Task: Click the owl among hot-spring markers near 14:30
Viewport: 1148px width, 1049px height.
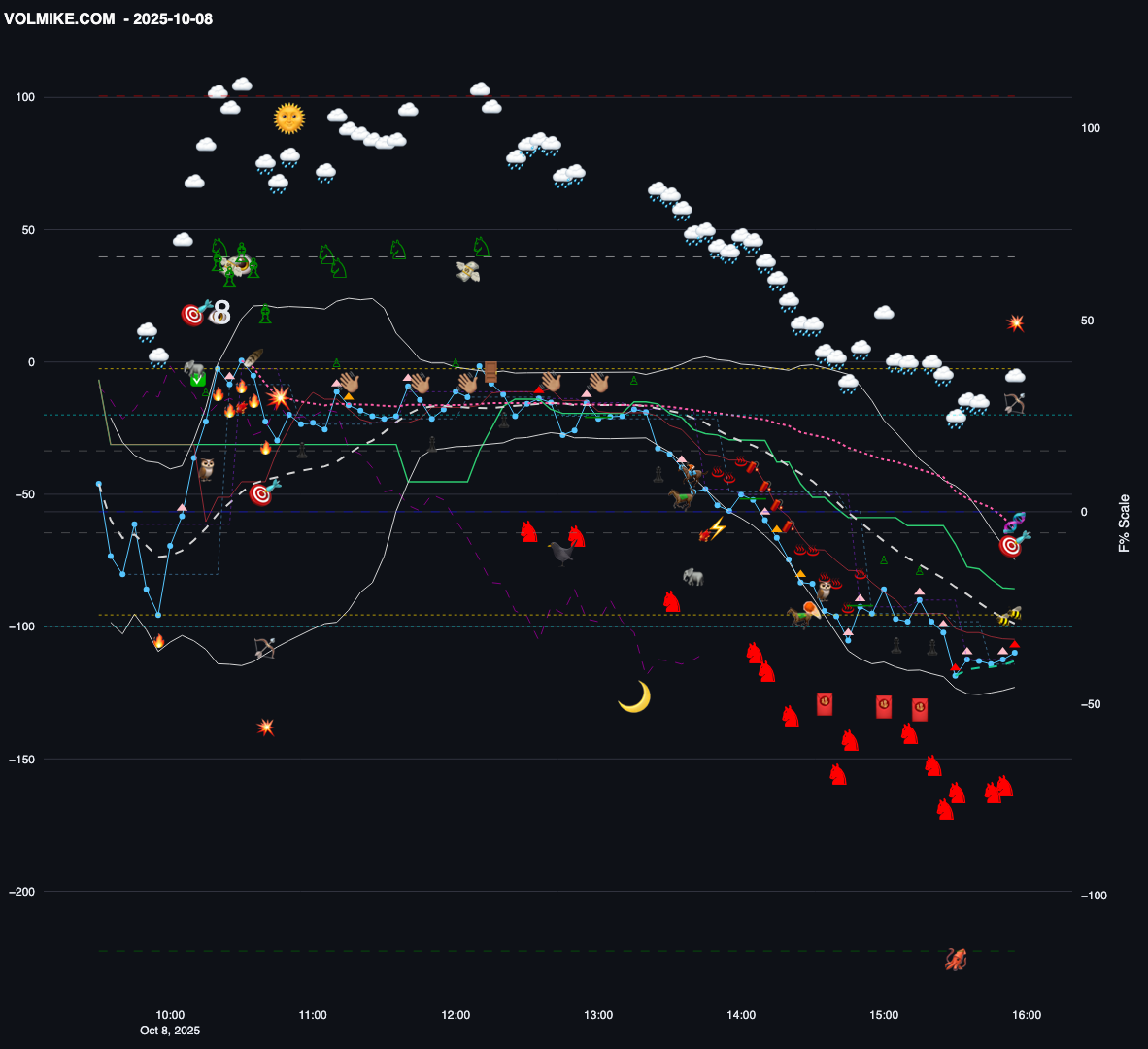Action: (825, 590)
